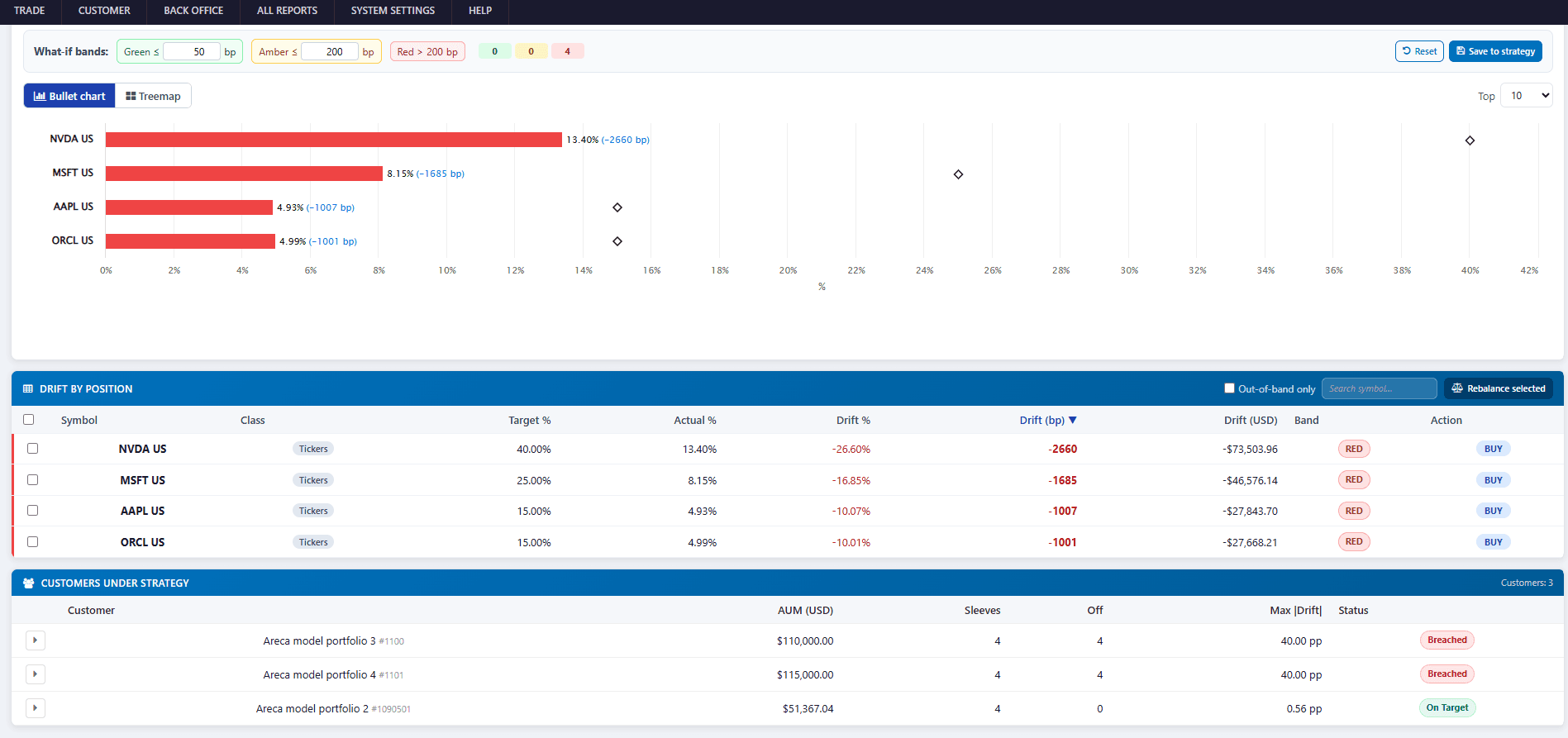Click the Green band threshold input
The image size is (1568, 738).
click(x=192, y=51)
